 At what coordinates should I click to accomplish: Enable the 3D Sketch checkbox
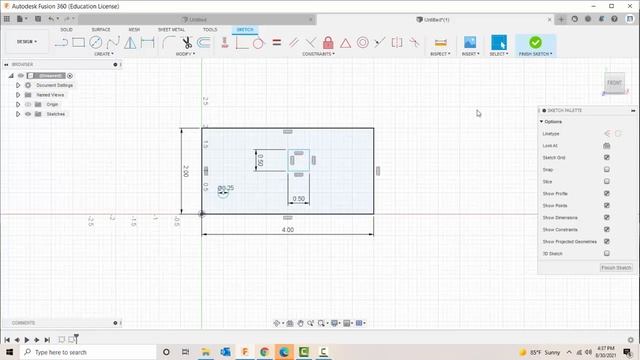tap(607, 253)
